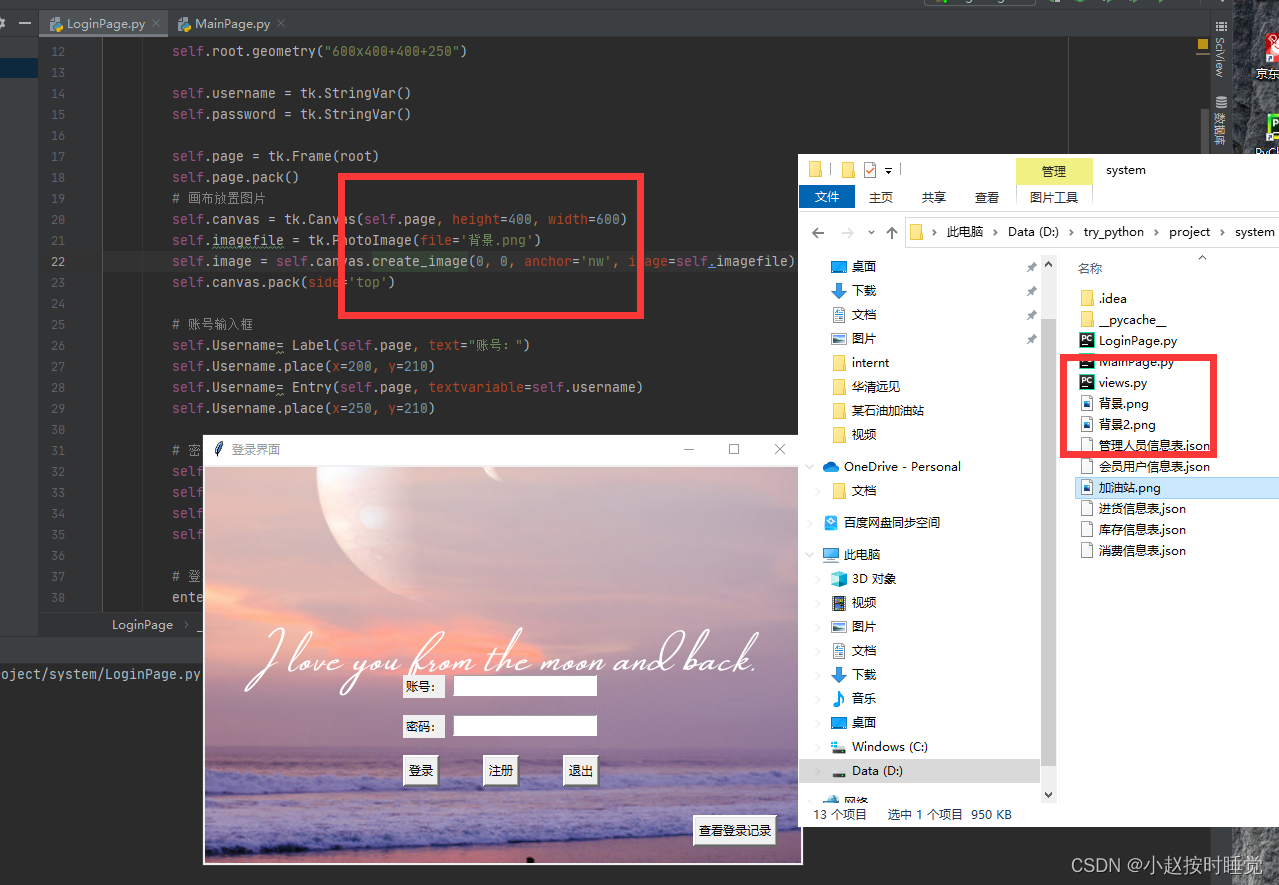Click the 查看登录记录 button
The image size is (1279, 885).
734,830
